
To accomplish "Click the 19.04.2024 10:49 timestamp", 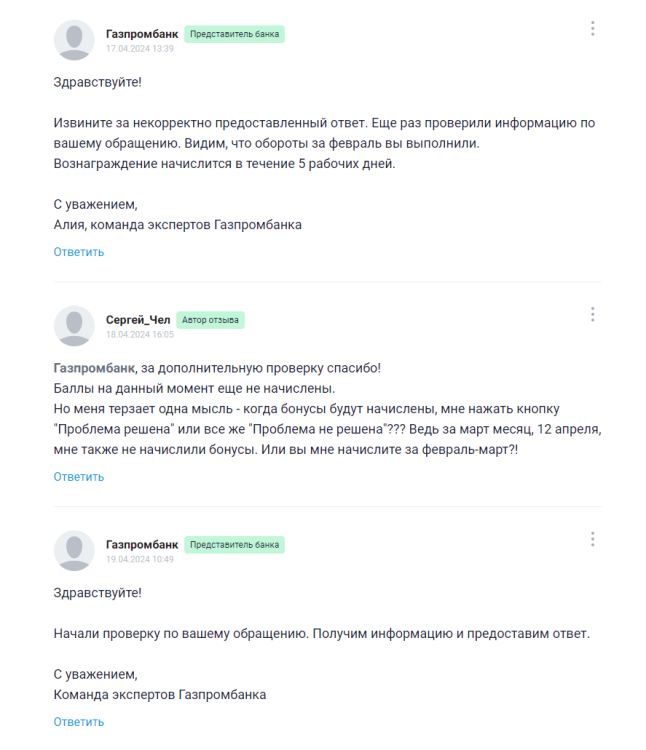I will pyautogui.click(x=140, y=560).
